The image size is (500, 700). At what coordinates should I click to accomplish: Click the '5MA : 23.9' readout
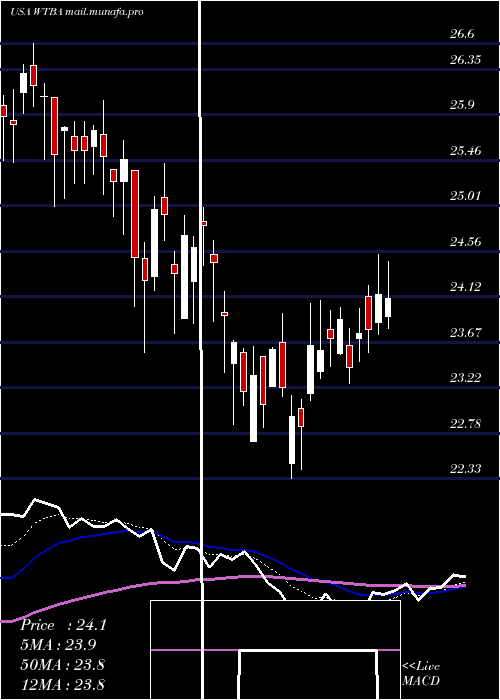point(58,645)
